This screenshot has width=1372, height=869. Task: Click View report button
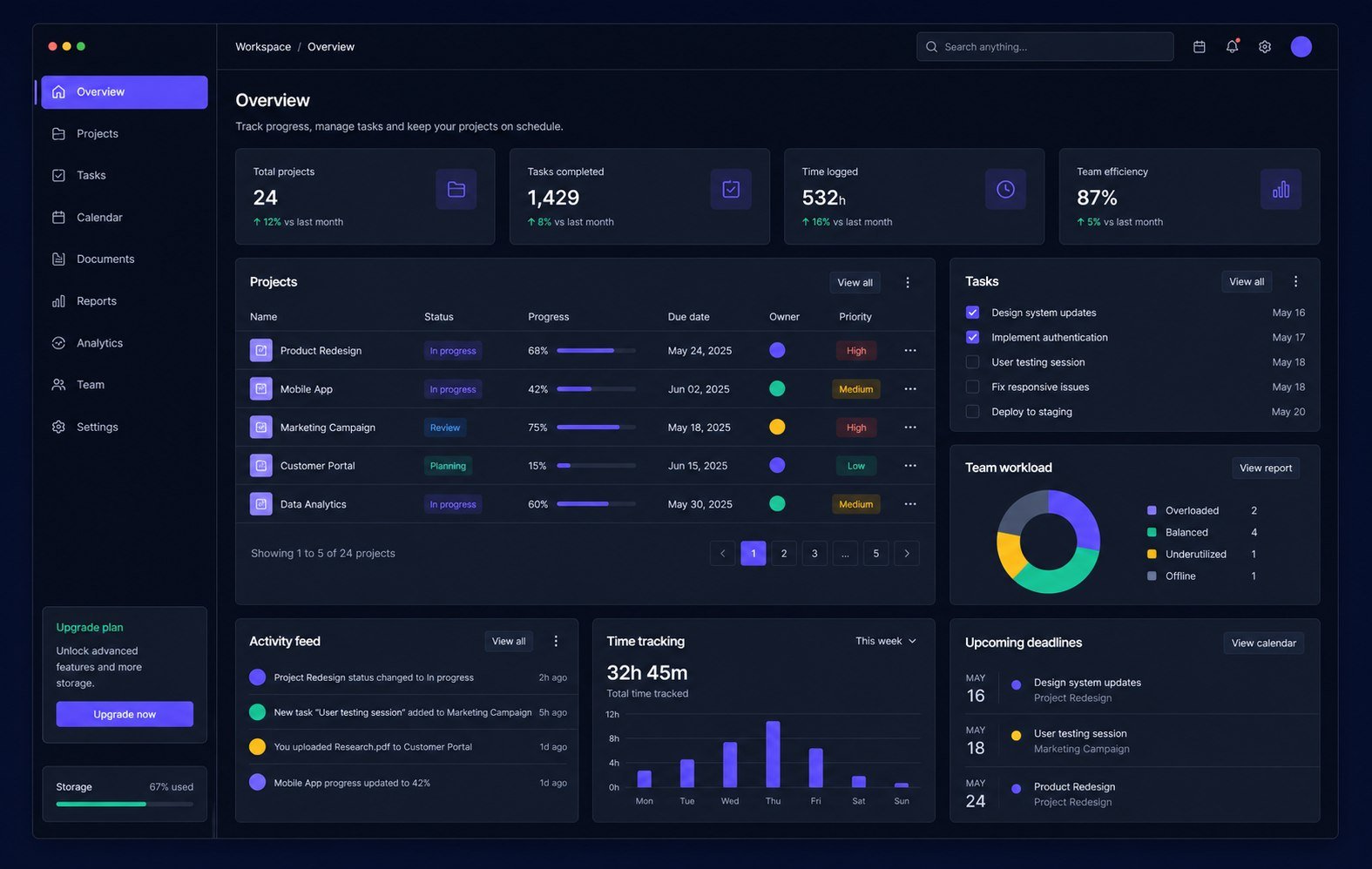1266,468
